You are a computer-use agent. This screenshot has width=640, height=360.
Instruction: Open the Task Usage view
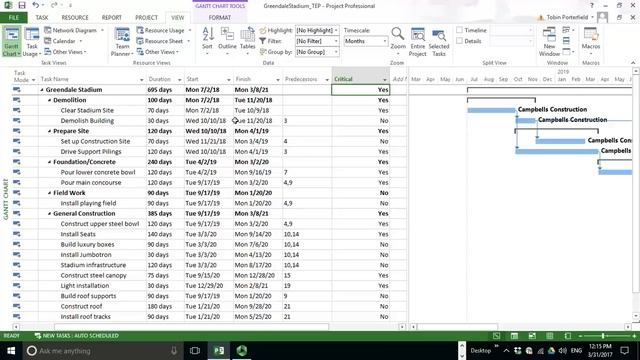pos(31,42)
